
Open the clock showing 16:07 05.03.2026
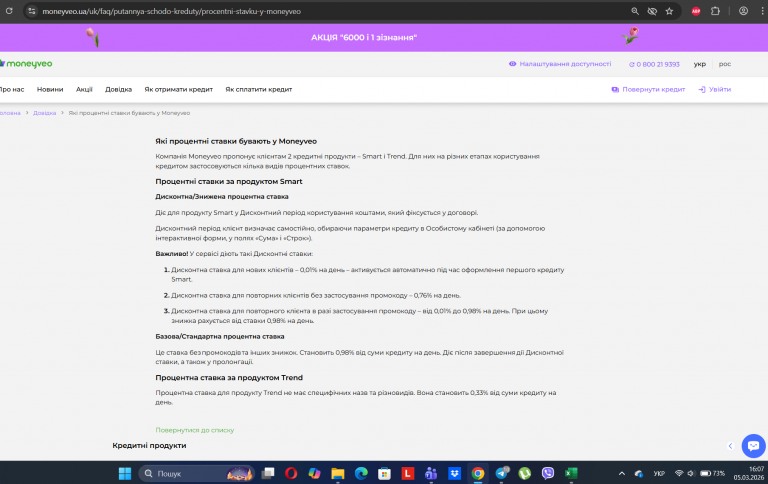[x=749, y=473]
